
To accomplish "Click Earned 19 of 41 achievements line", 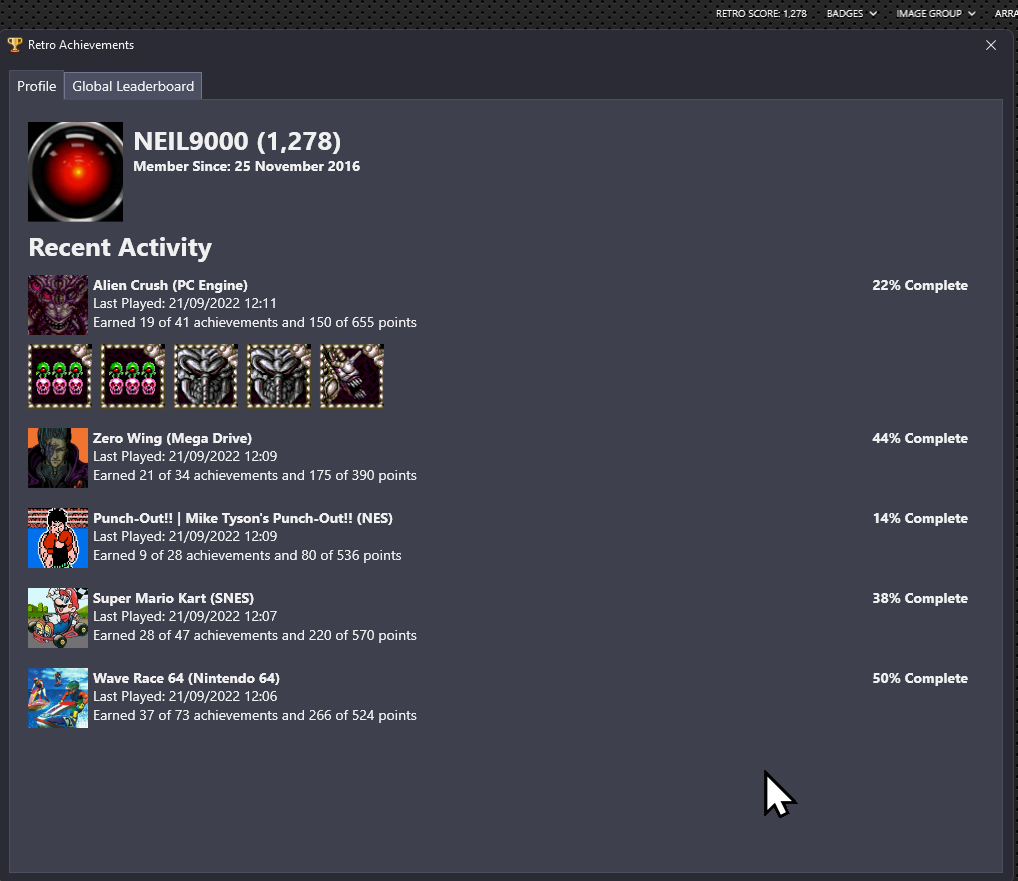I will 254,322.
